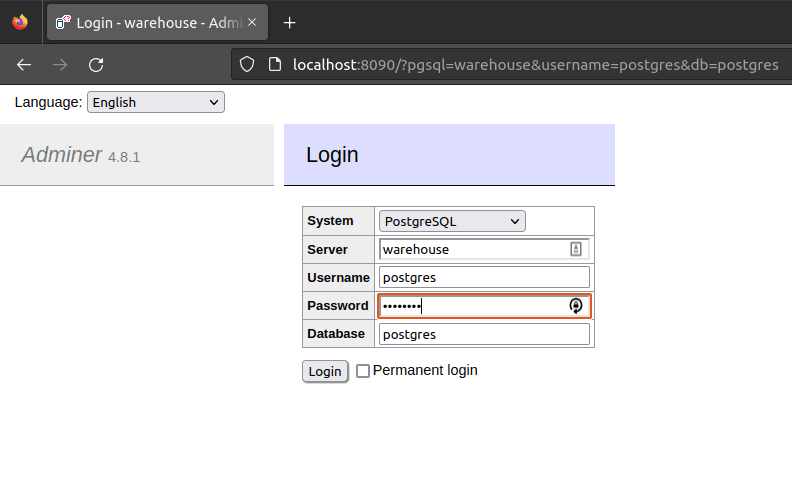Click the Server row label
This screenshot has width=792, height=478.
pos(327,250)
